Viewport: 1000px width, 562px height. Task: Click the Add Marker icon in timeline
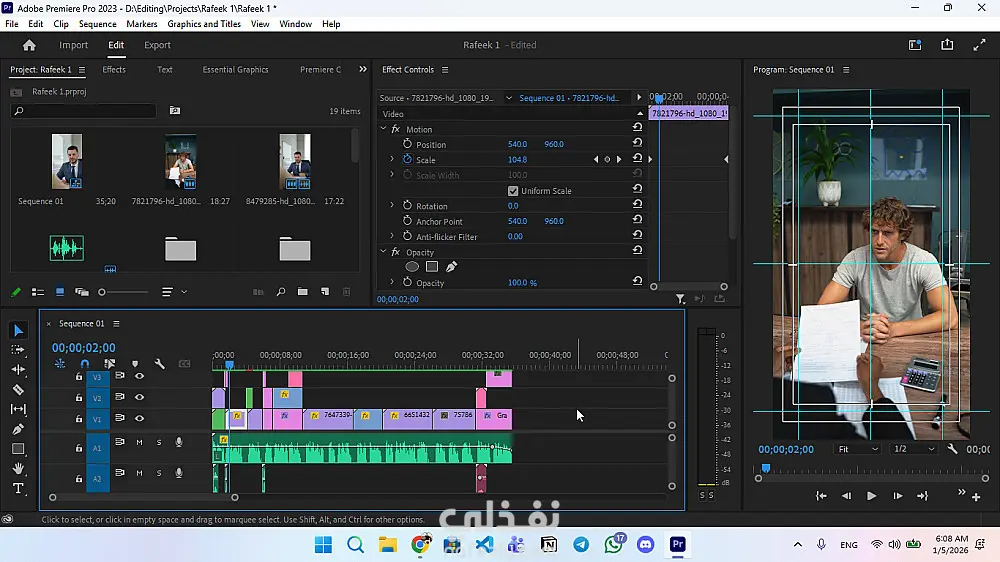click(x=135, y=364)
